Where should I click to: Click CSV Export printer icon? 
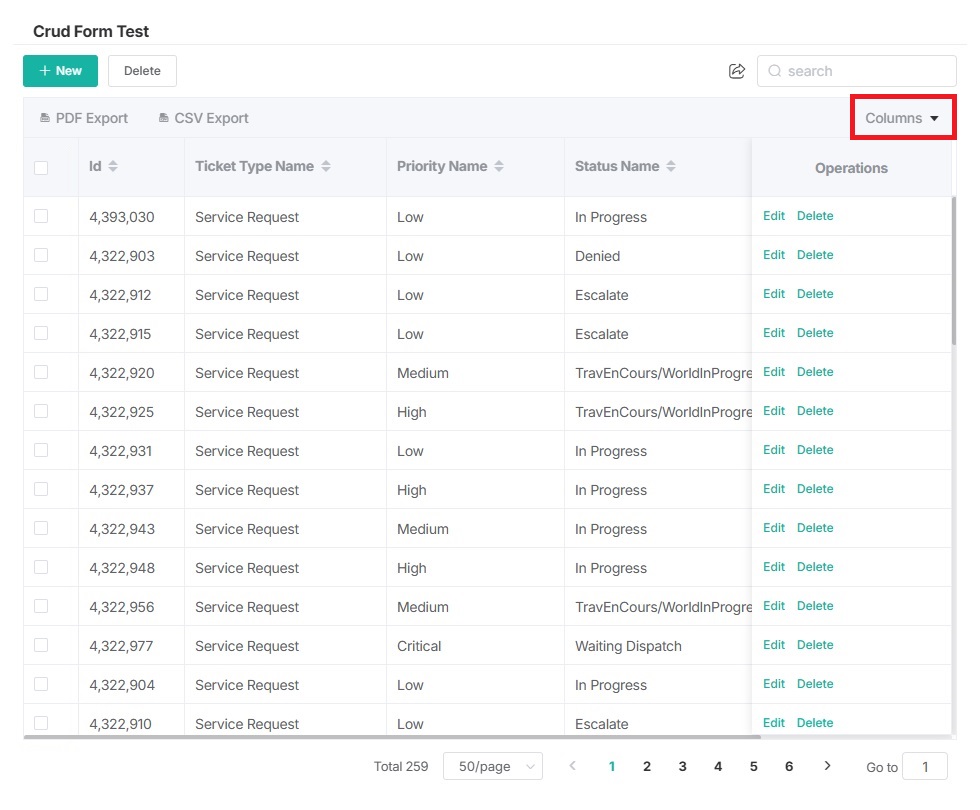pos(164,118)
